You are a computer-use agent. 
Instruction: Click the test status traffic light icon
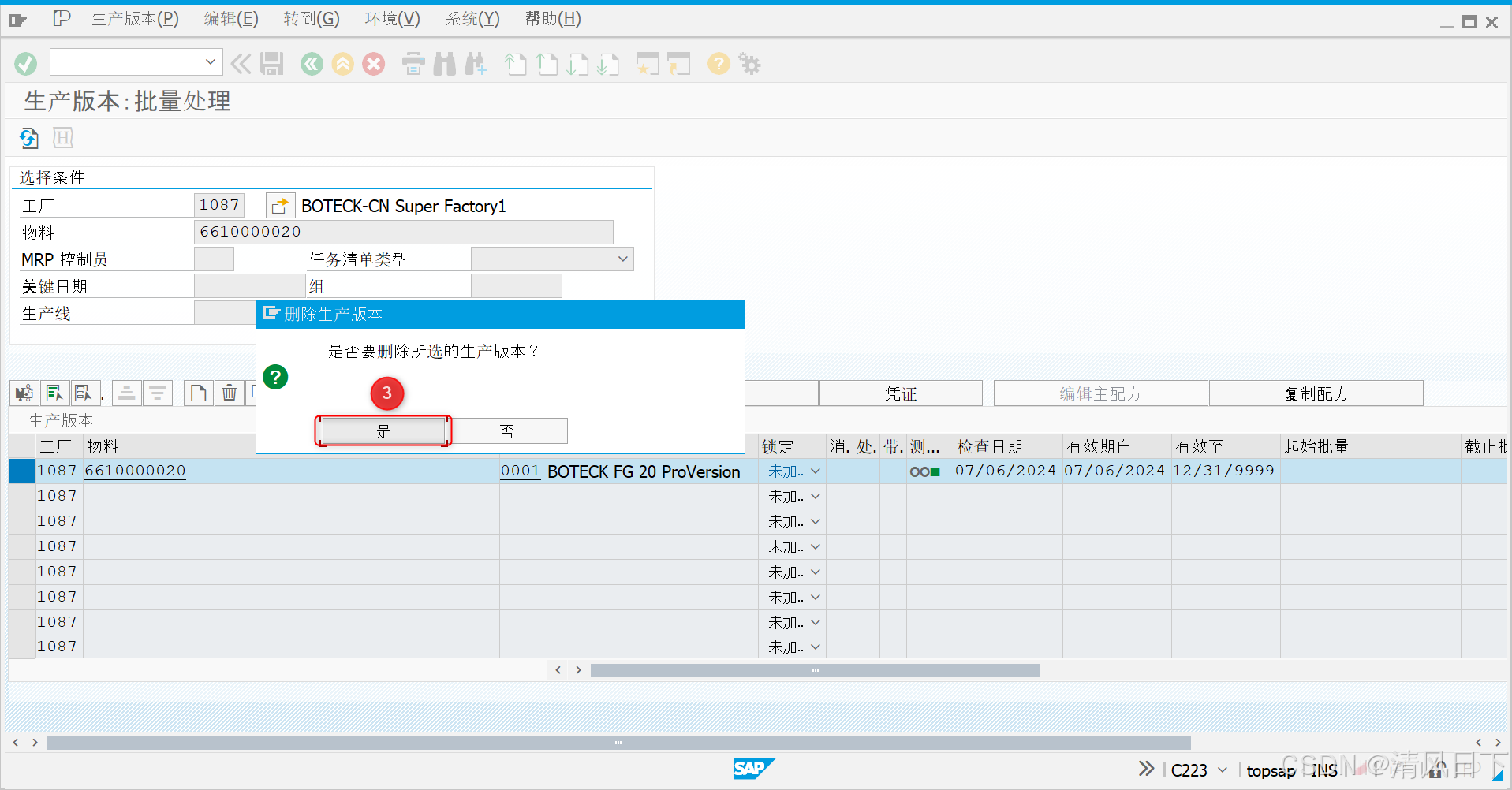(924, 471)
